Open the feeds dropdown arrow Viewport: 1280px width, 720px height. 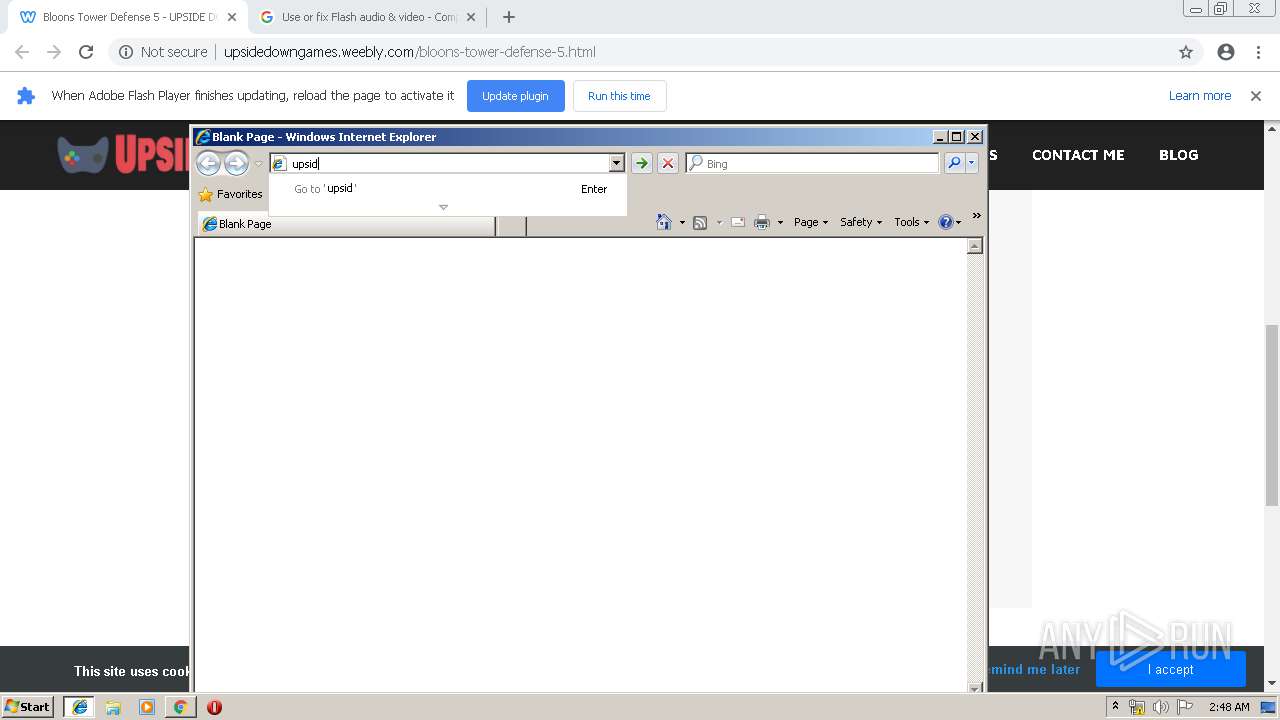click(x=718, y=222)
